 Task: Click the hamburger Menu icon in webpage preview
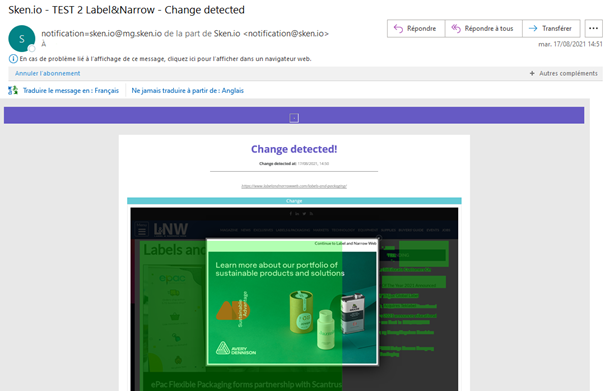click(x=142, y=229)
